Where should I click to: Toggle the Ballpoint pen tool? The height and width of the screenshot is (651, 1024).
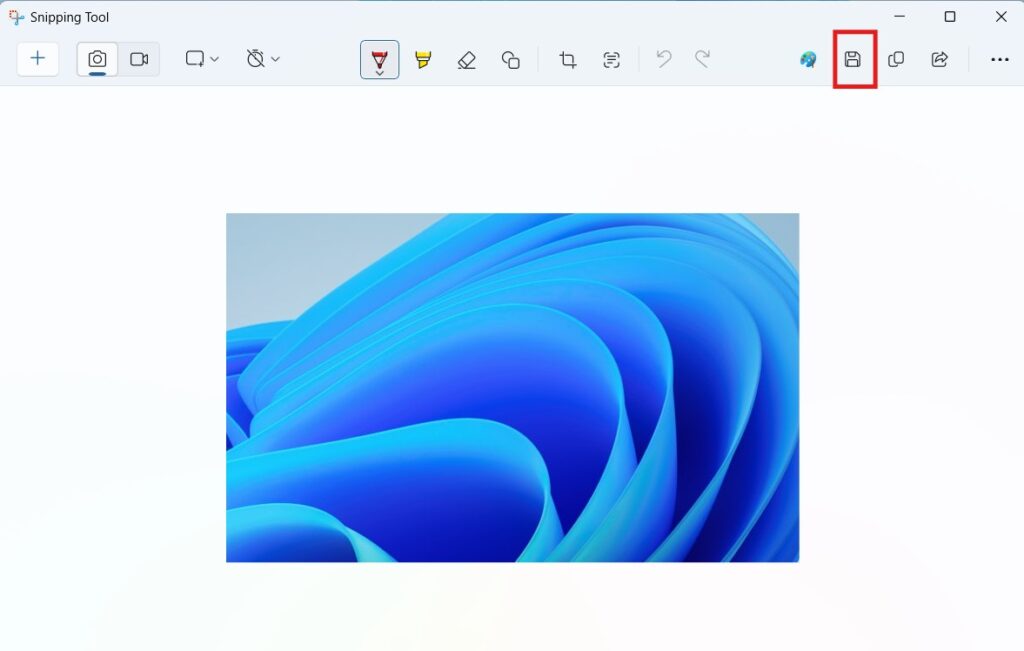pos(379,55)
